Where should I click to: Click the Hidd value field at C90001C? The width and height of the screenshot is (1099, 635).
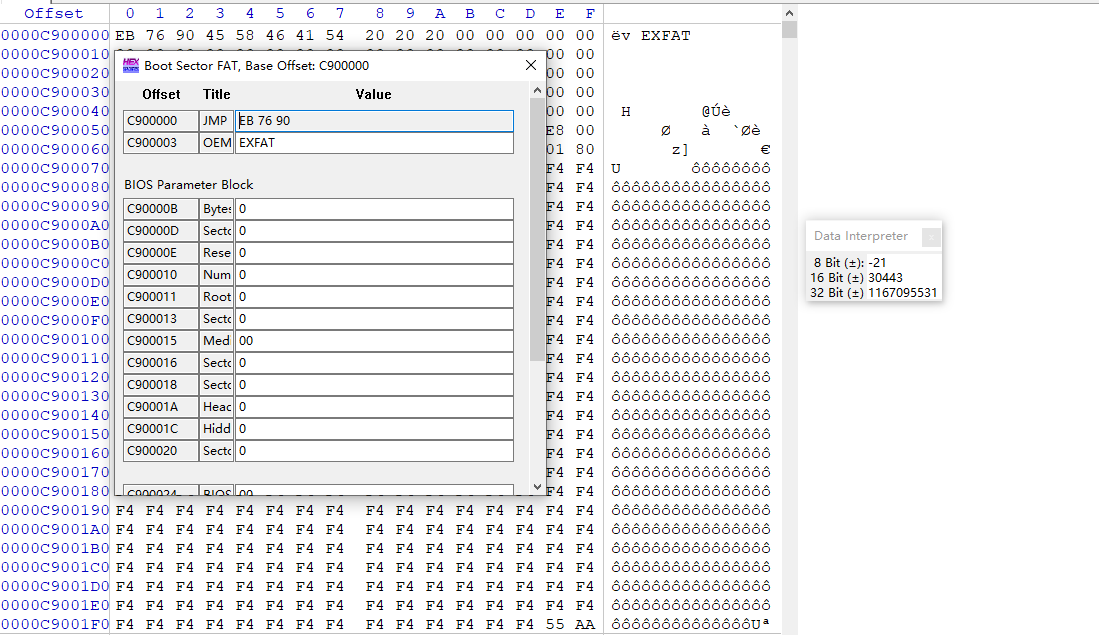(x=374, y=428)
